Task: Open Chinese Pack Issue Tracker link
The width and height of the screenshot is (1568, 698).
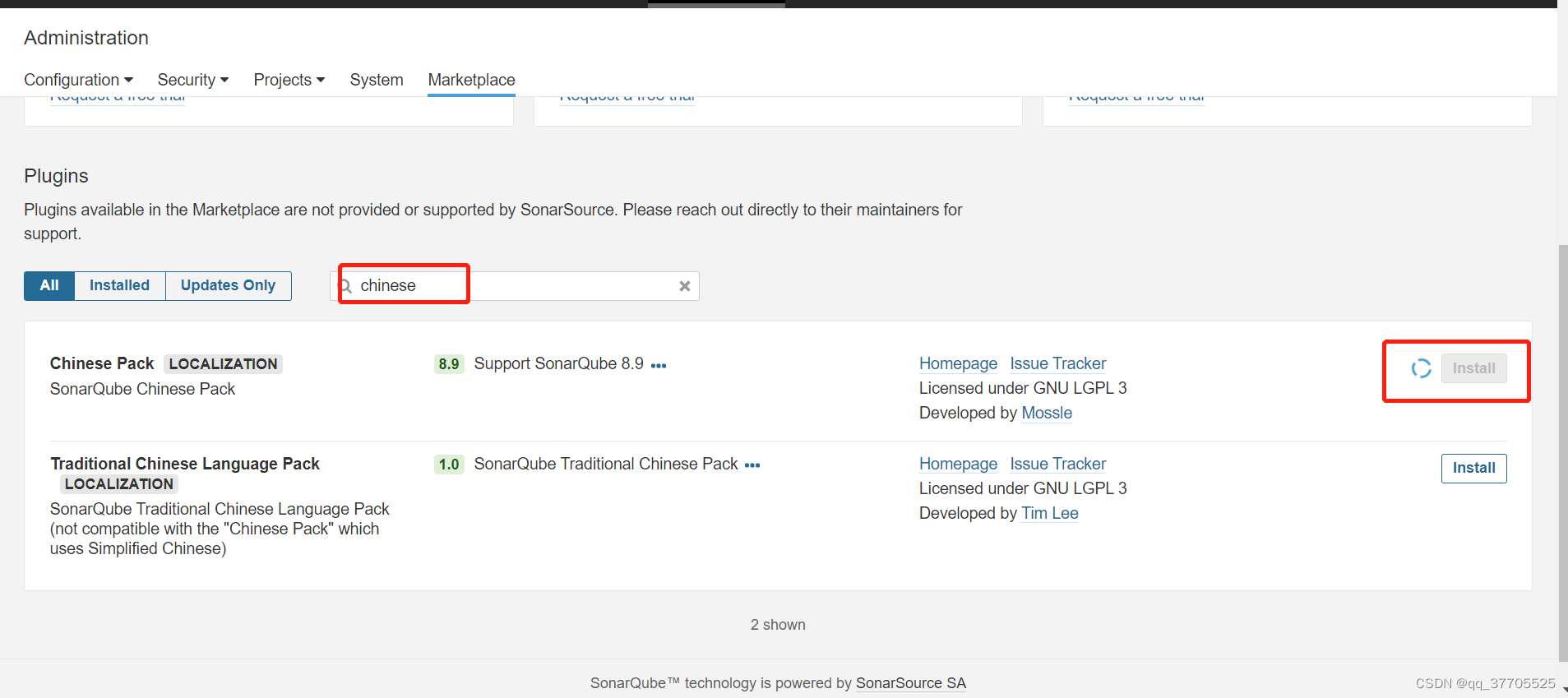Action: point(1058,363)
